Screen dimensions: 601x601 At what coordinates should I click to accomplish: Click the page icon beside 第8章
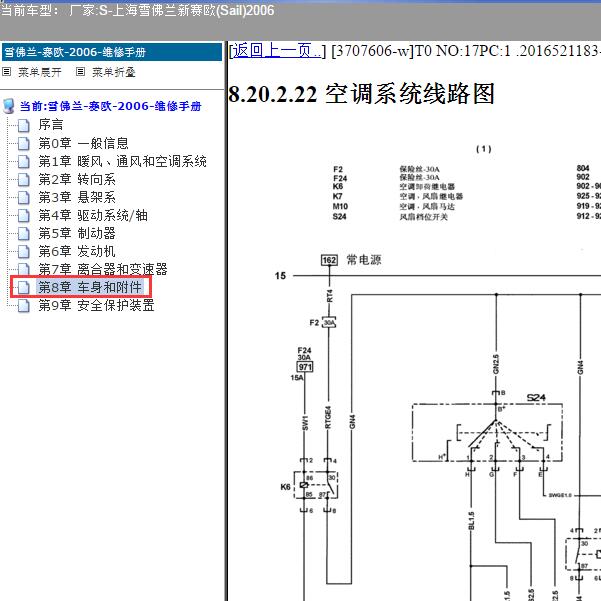tap(24, 287)
